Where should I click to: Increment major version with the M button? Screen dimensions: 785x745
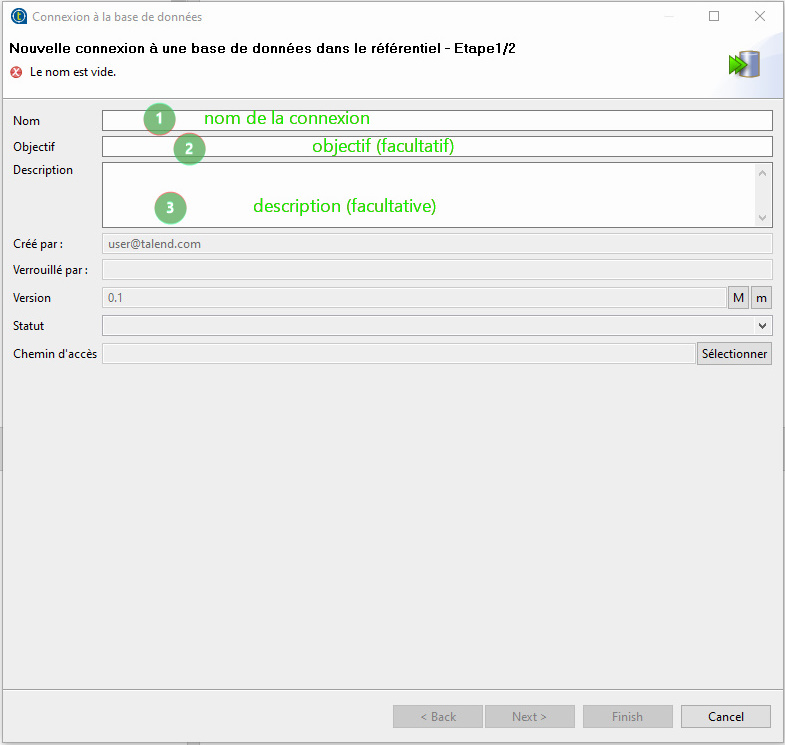(738, 298)
